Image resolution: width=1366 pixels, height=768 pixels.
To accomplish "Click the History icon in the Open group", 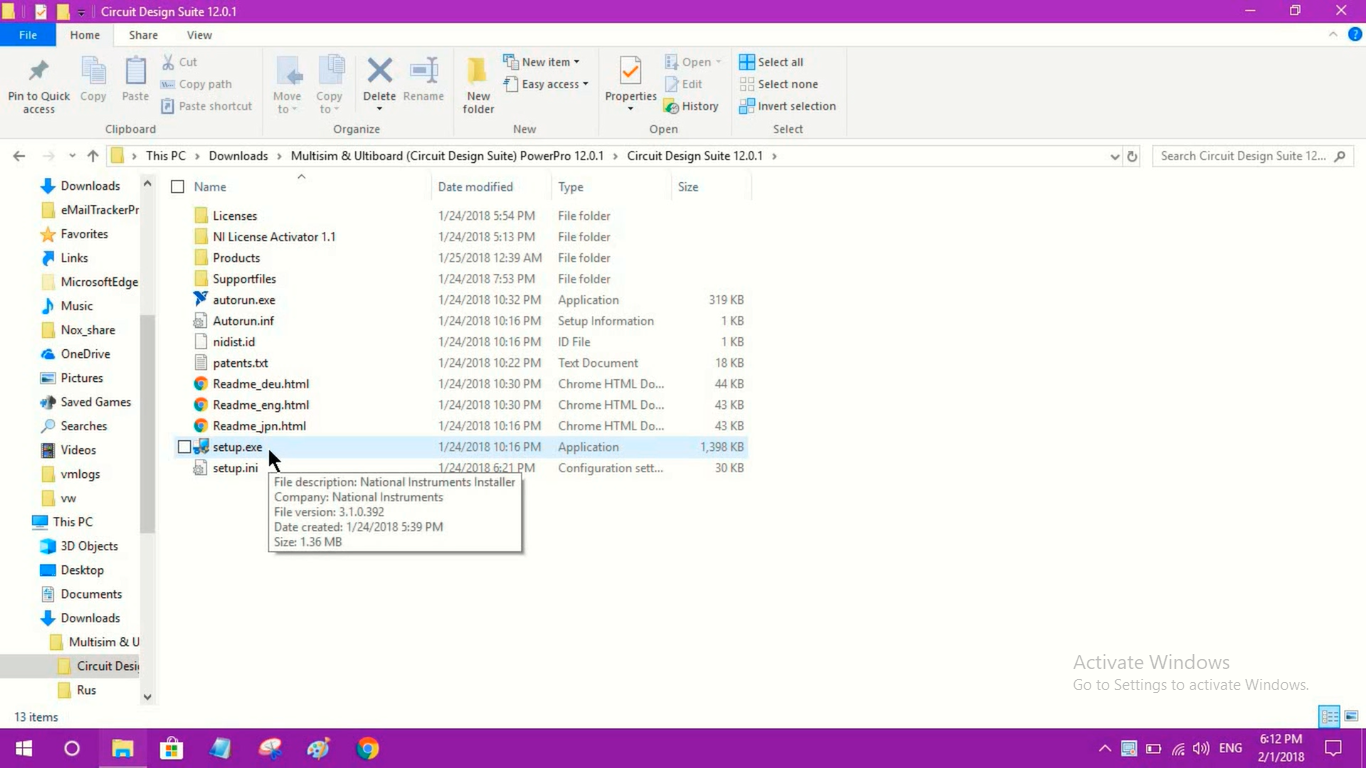I will coord(692,106).
